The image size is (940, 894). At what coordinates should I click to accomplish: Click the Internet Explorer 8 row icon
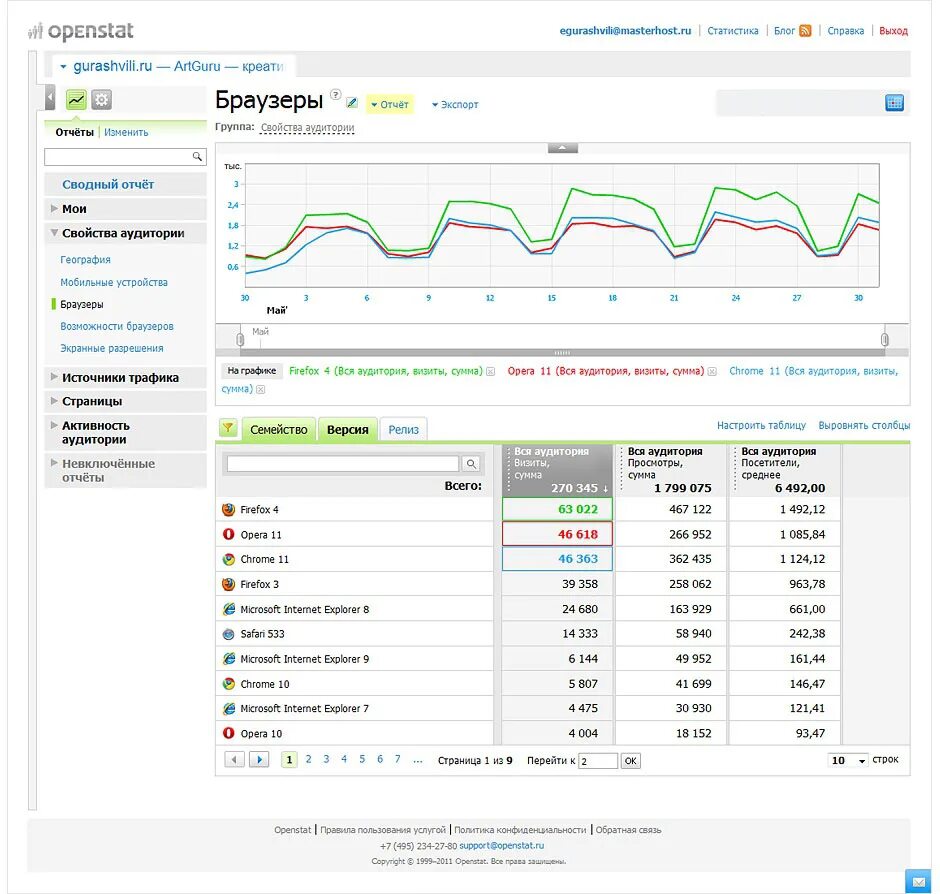(x=228, y=609)
